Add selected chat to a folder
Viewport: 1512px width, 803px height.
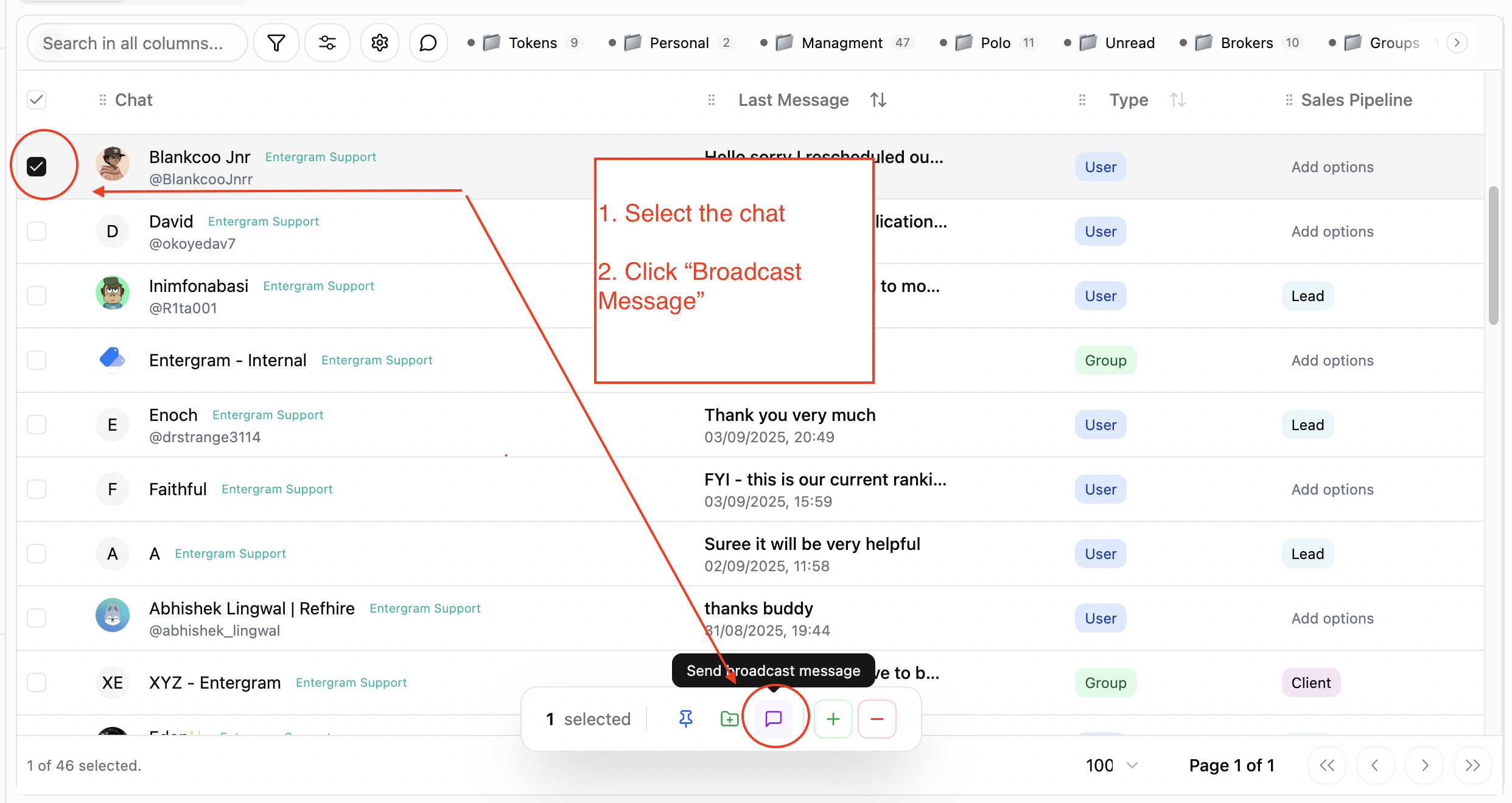pyautogui.click(x=729, y=718)
